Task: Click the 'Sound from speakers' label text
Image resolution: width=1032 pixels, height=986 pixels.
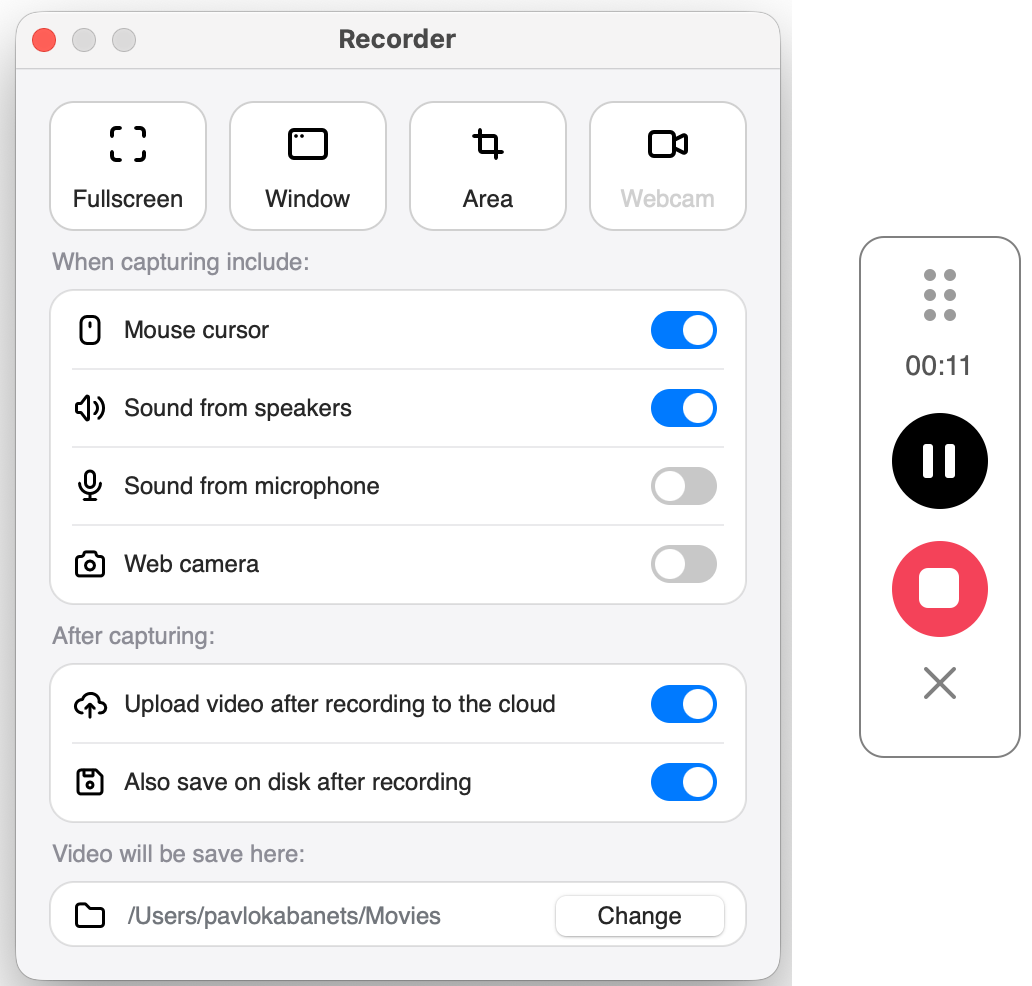Action: tap(238, 408)
